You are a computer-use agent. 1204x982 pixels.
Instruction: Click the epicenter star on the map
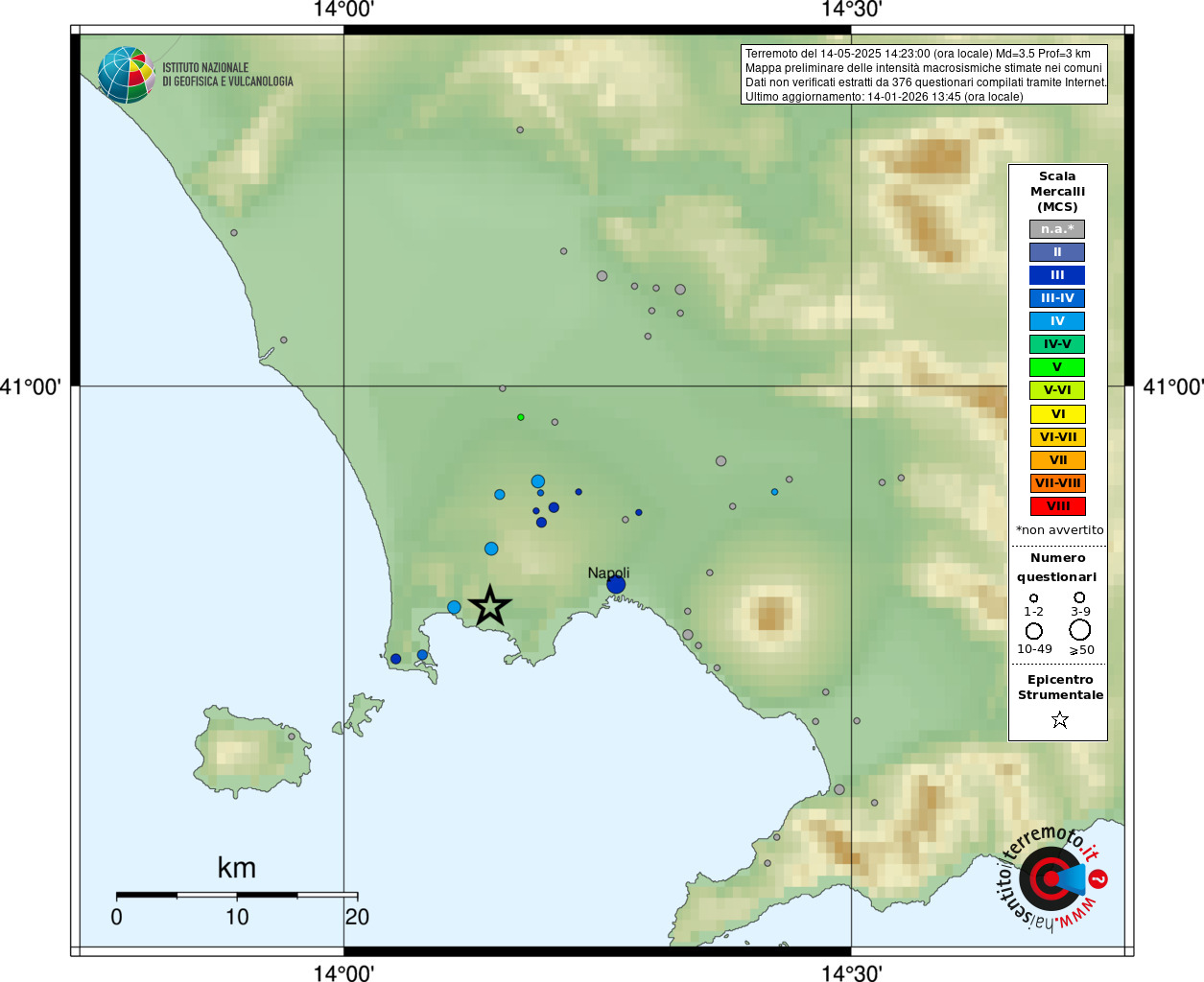(x=490, y=606)
